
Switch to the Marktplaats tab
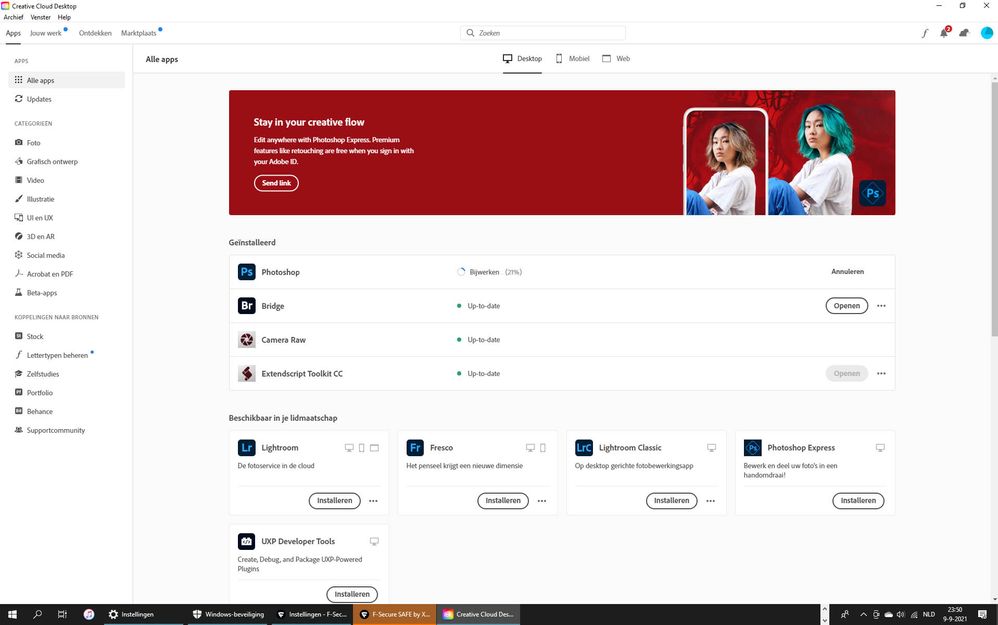139,33
